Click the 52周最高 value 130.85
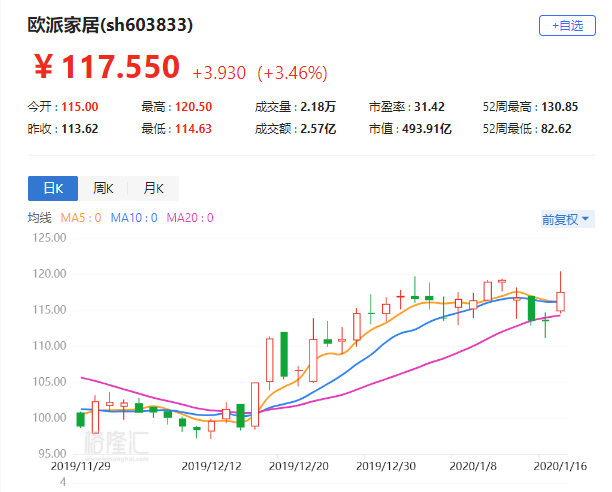612x492 pixels. pyautogui.click(x=559, y=107)
